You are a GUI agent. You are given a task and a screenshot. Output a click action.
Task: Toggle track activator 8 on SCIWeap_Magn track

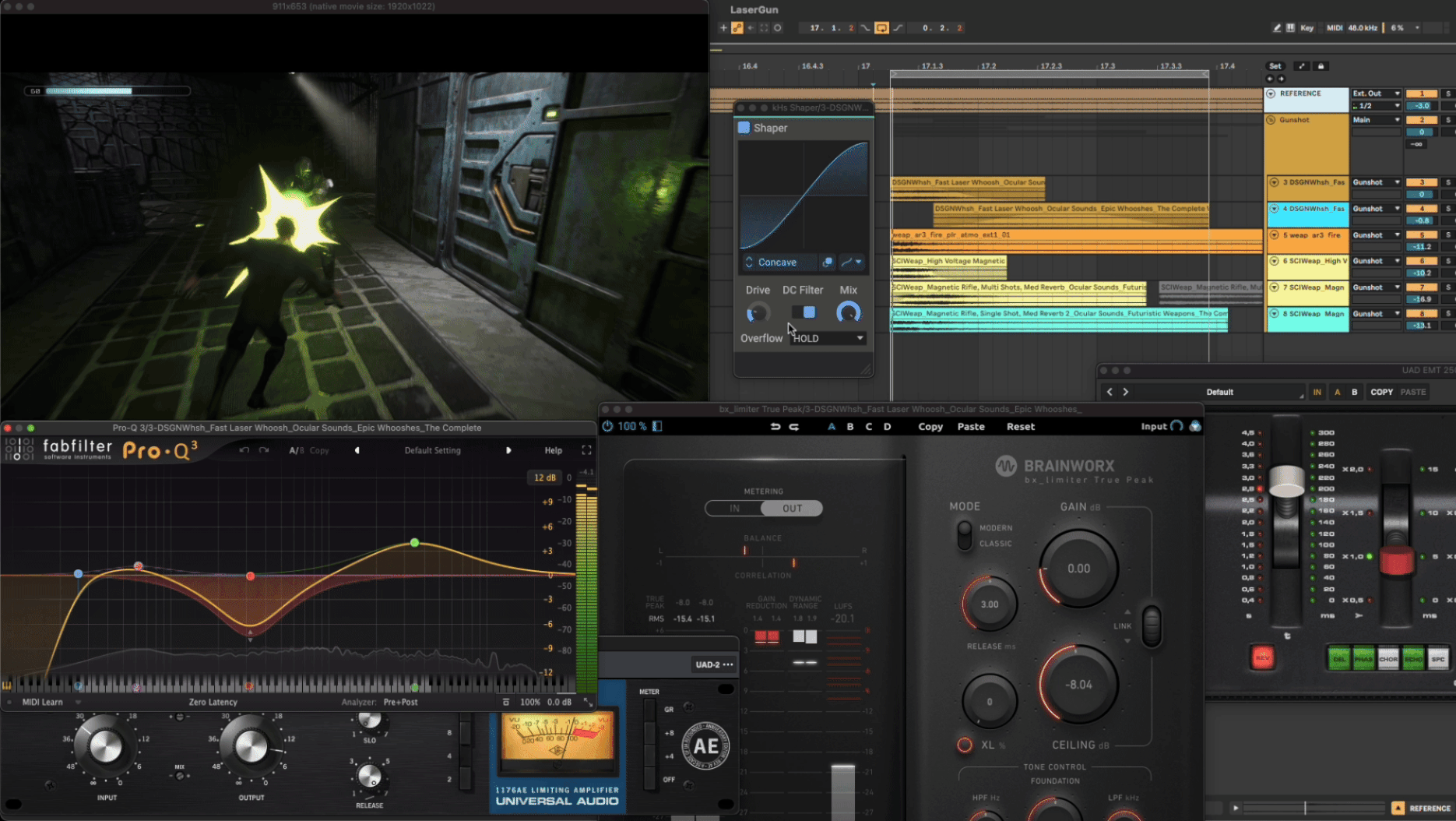coord(1422,314)
